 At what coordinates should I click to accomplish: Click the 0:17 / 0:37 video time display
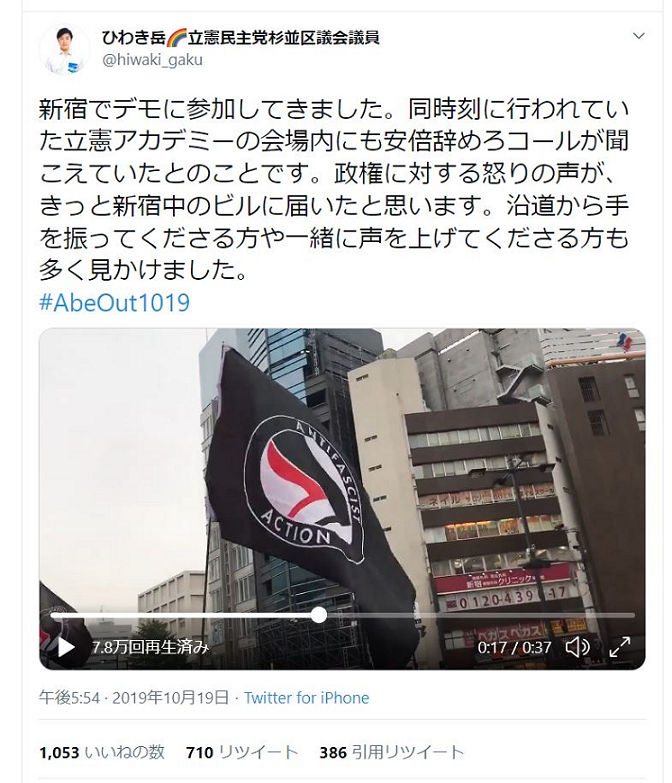point(514,648)
